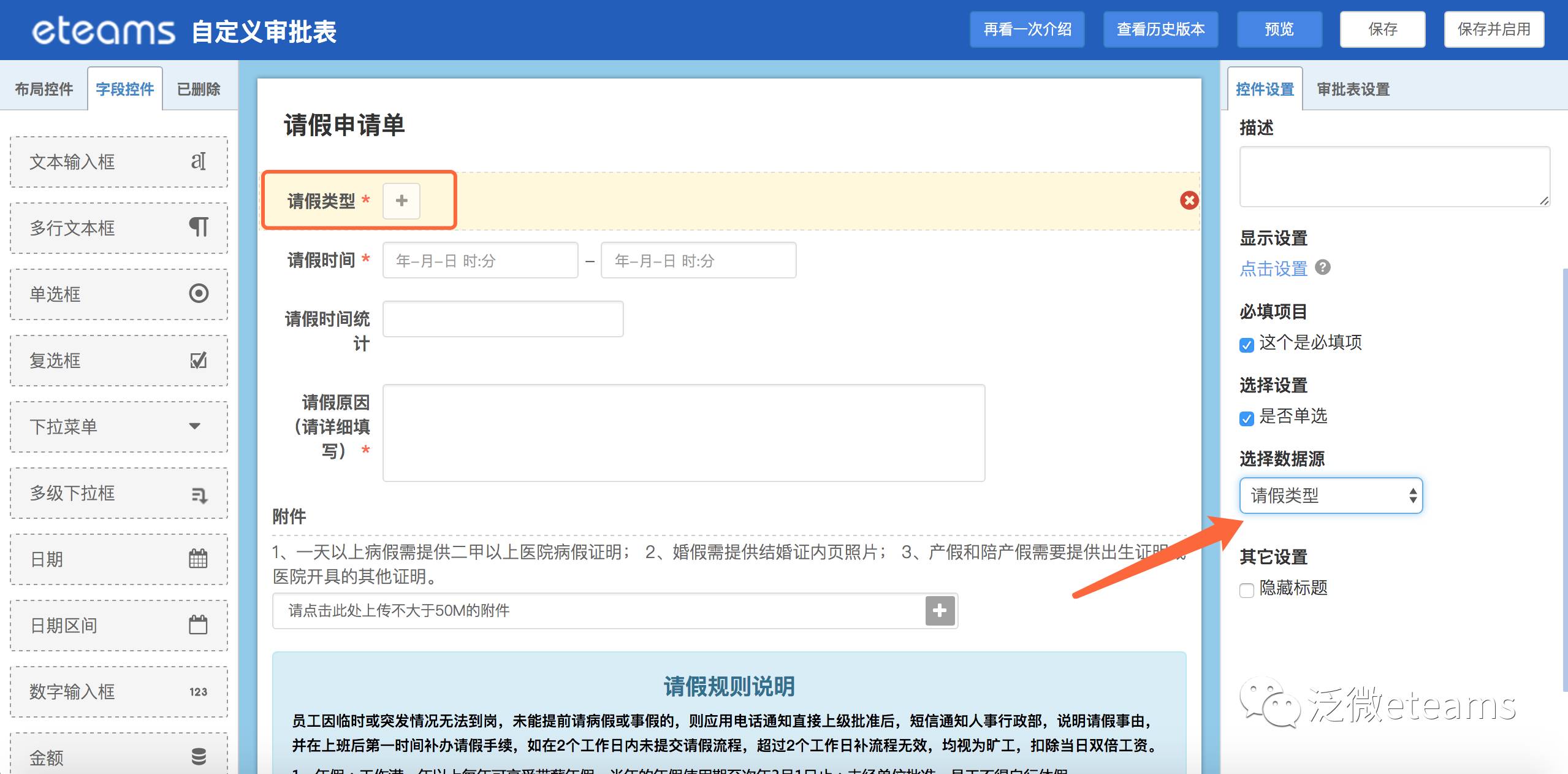
Task: Select the 复选框 checkbox icon control
Action: click(x=198, y=360)
